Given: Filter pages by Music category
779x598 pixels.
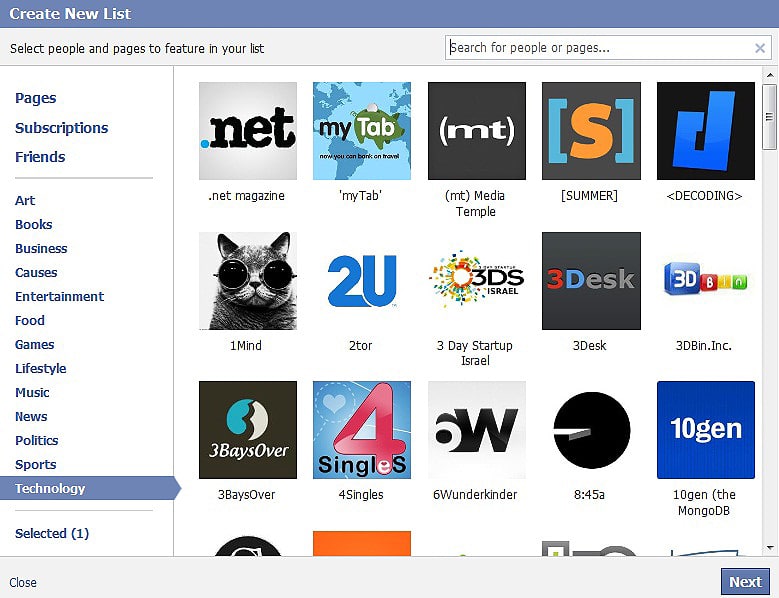Looking at the screenshot, I should (x=32, y=392).
